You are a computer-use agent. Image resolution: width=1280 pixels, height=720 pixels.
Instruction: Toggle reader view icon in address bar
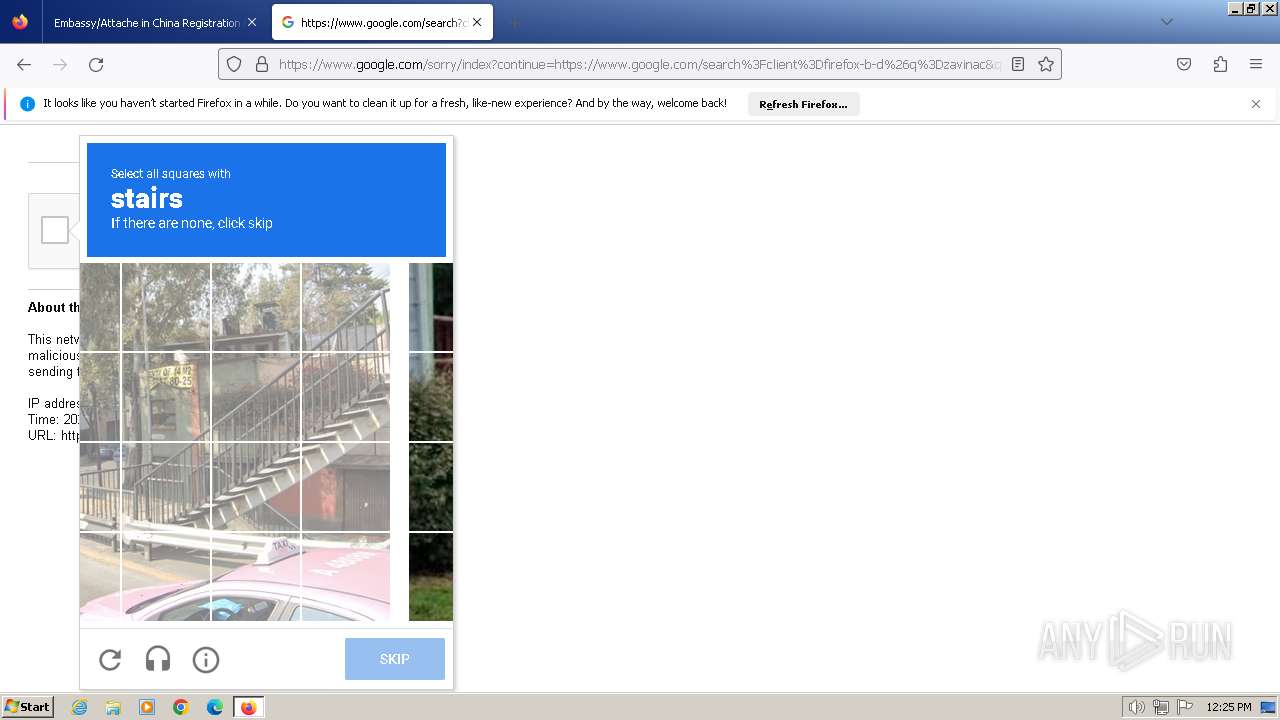pos(1018,64)
